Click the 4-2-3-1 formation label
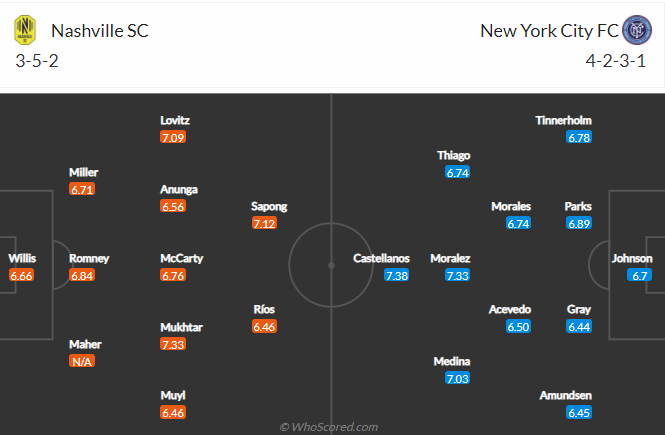Screen dimensions: 665x435 (616, 61)
